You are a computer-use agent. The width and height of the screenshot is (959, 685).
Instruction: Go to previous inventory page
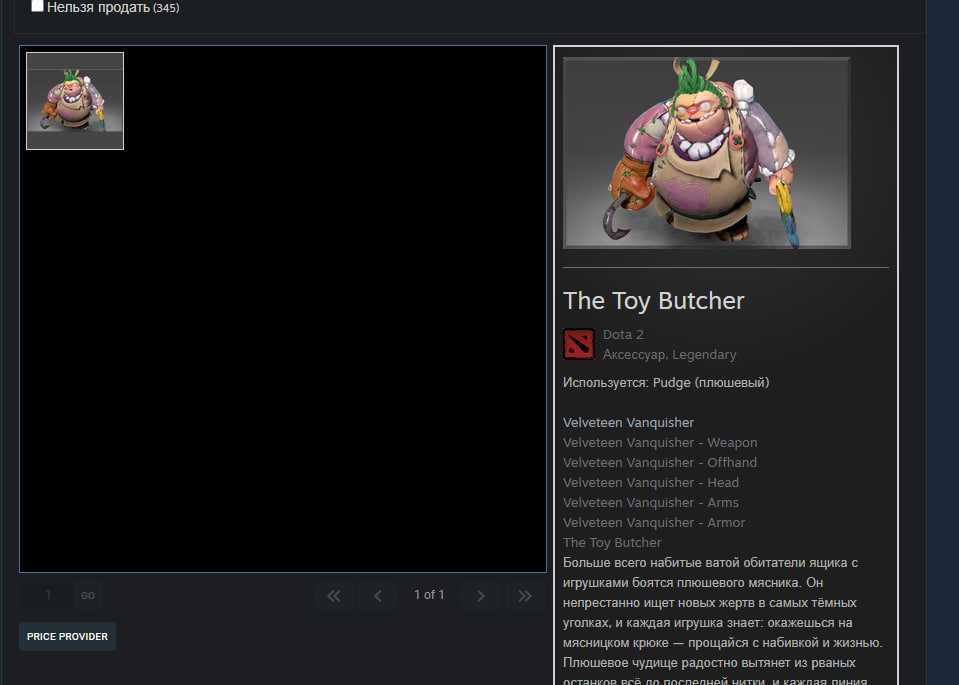377,595
